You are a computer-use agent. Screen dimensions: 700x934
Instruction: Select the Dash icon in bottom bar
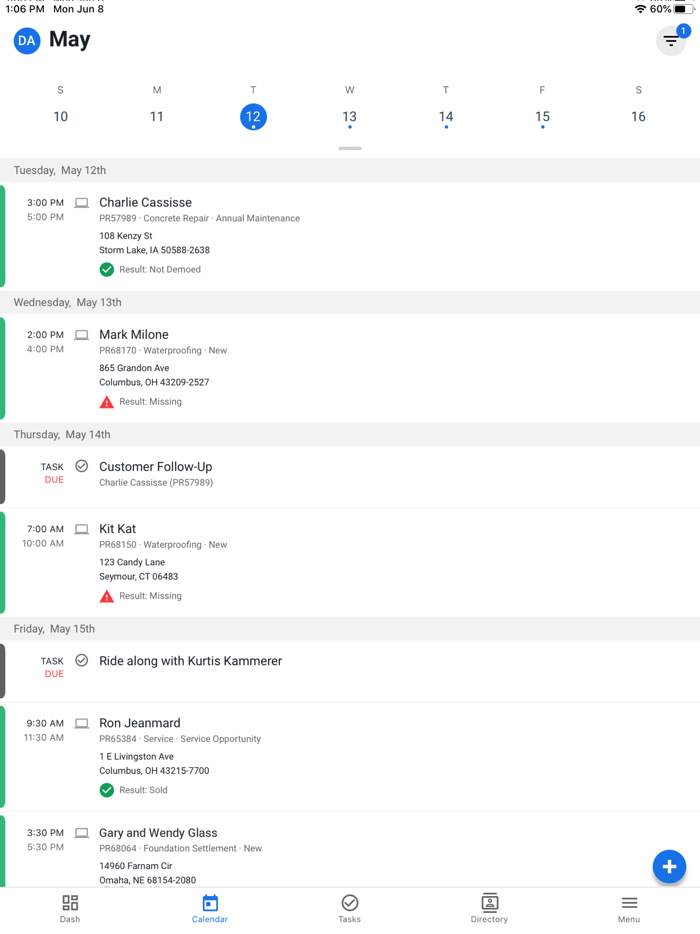tap(69, 907)
